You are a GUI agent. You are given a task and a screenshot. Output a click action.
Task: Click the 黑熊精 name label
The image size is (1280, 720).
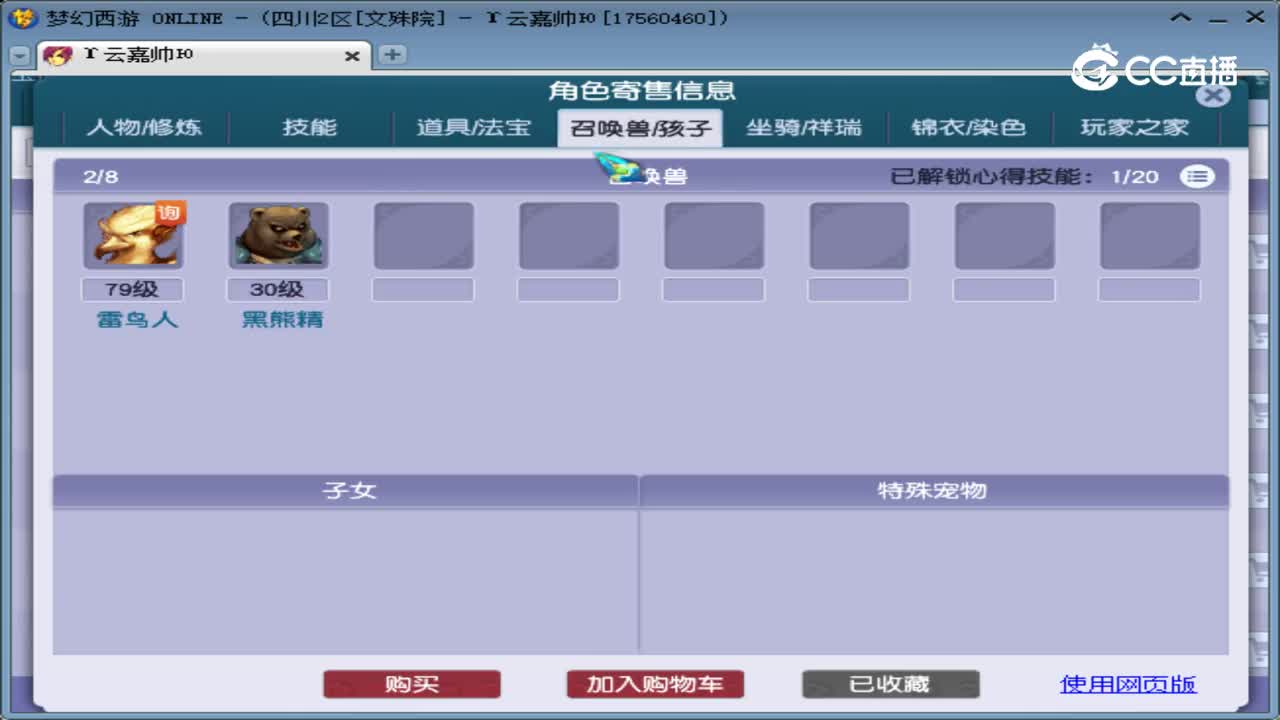pos(283,321)
